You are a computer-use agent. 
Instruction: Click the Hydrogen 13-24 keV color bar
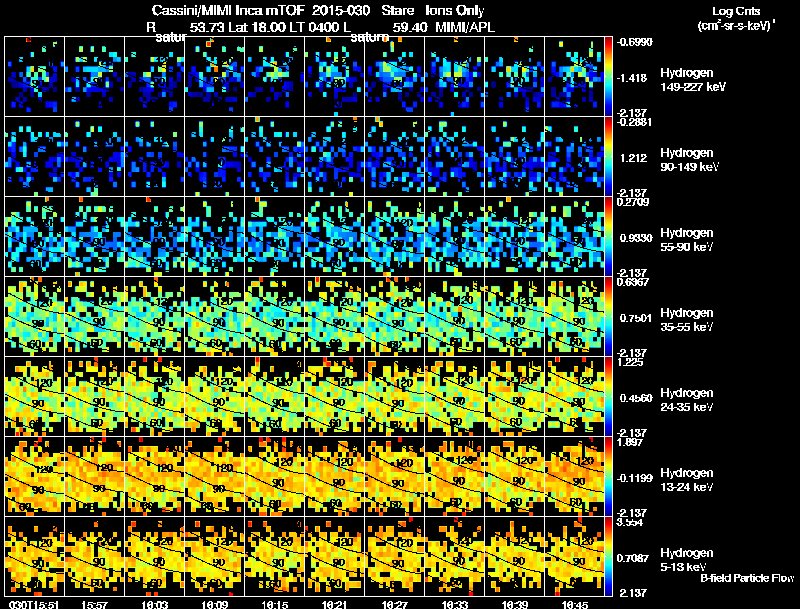609,477
